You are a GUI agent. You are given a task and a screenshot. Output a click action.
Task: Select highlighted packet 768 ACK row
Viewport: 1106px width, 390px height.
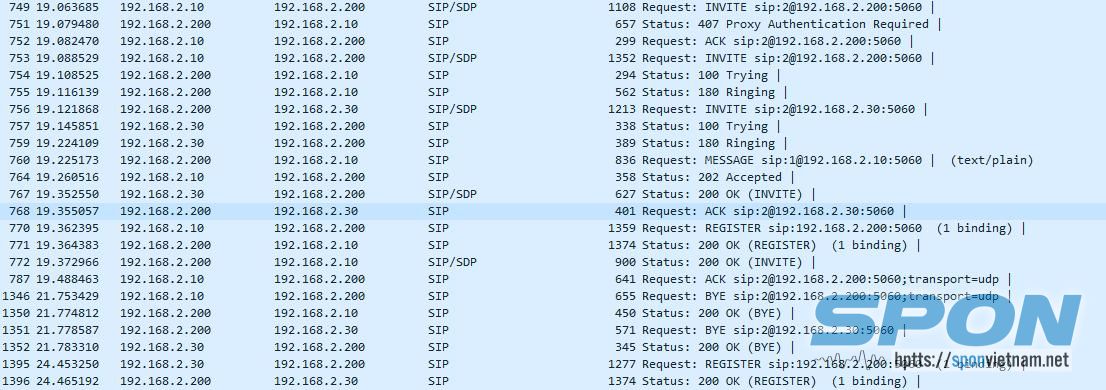click(x=553, y=211)
